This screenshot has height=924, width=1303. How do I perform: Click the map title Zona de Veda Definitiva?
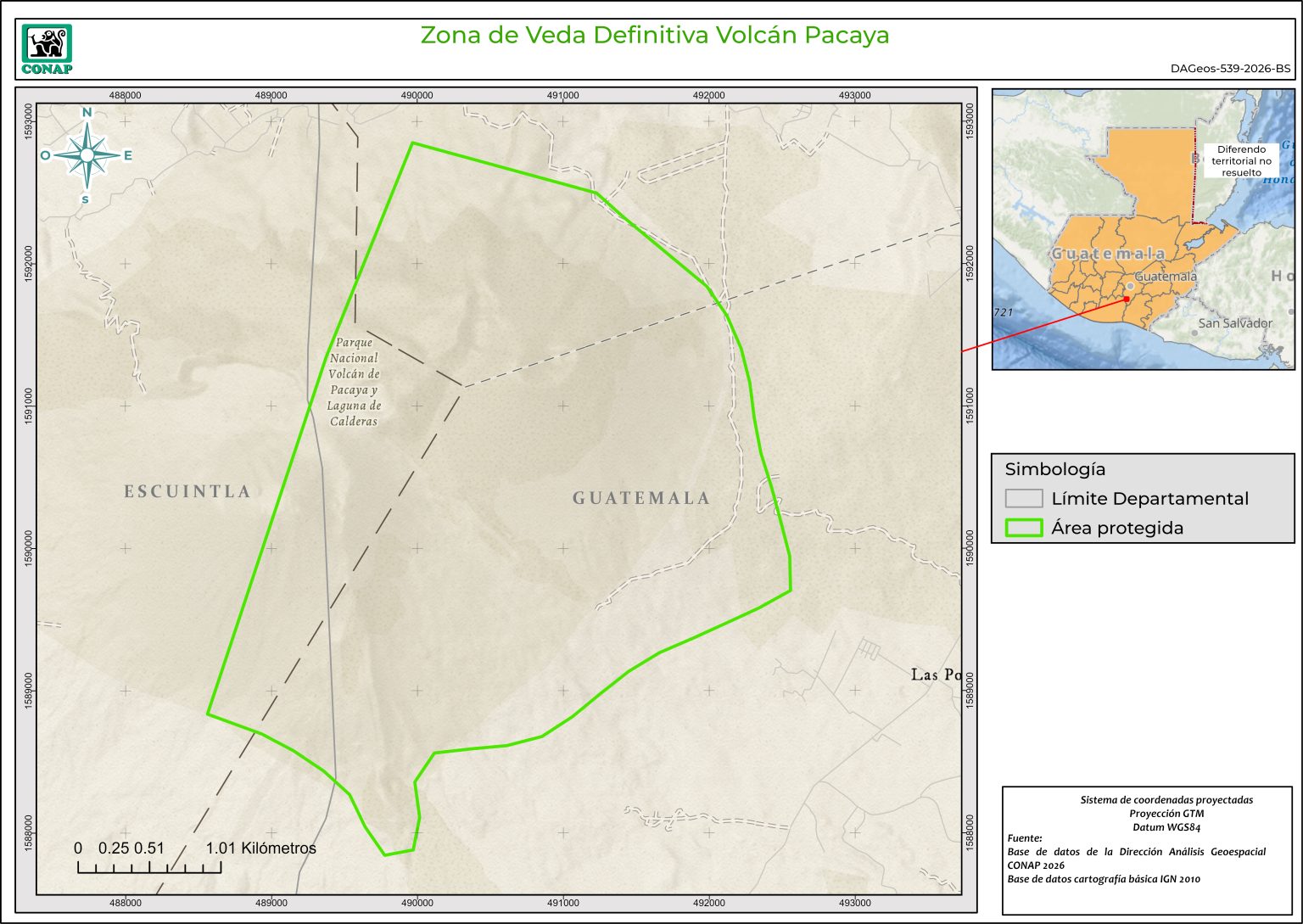click(x=654, y=35)
